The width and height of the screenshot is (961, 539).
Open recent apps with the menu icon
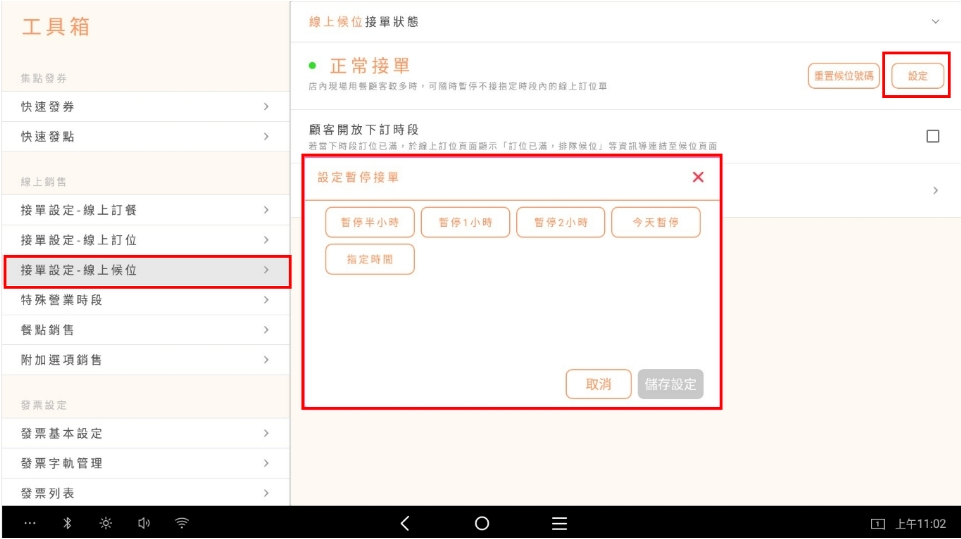[560, 523]
